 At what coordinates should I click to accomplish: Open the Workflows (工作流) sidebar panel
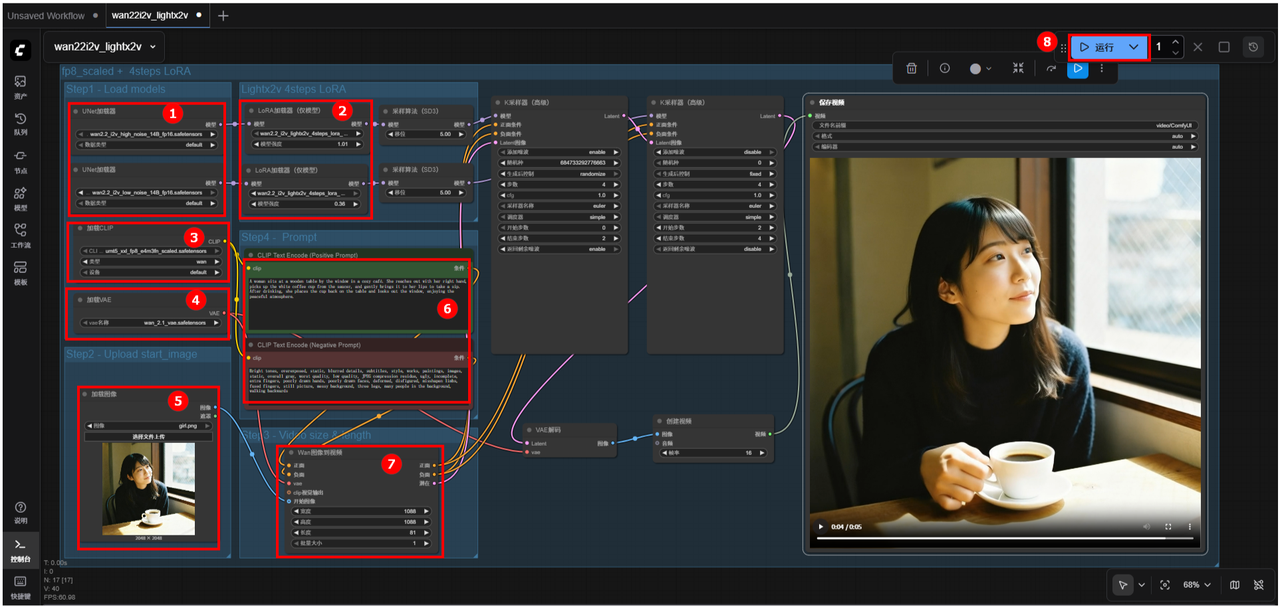coord(20,235)
